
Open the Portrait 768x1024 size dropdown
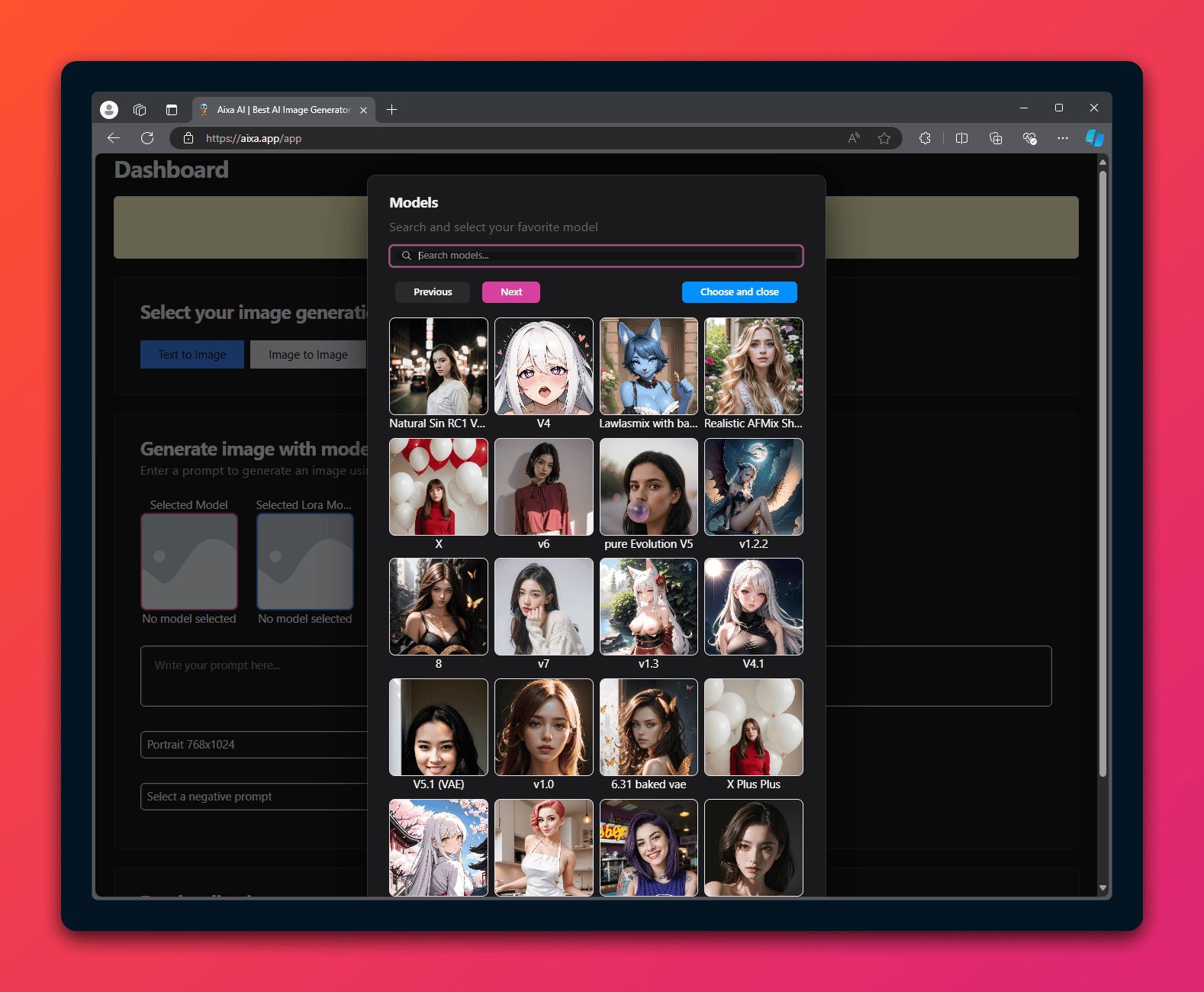click(x=254, y=745)
